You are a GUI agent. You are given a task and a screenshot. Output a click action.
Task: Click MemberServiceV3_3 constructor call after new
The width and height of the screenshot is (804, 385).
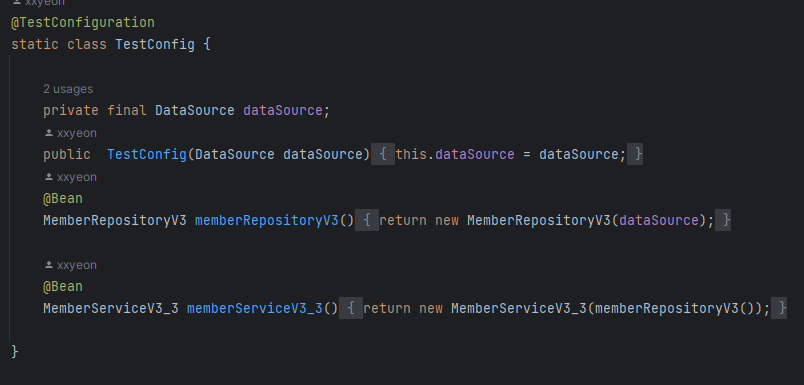click(x=518, y=309)
